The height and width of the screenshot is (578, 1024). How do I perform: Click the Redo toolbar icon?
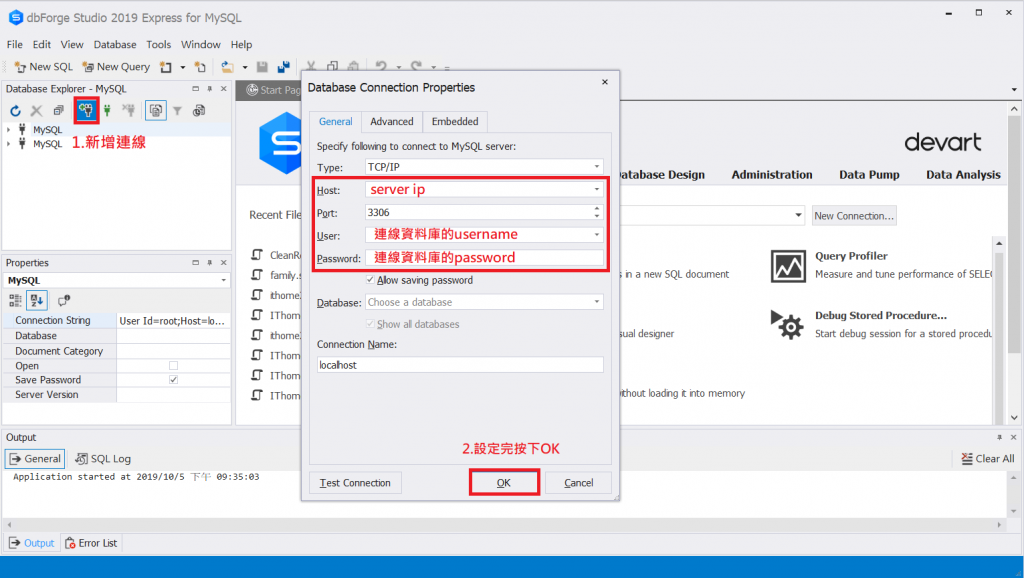point(416,66)
